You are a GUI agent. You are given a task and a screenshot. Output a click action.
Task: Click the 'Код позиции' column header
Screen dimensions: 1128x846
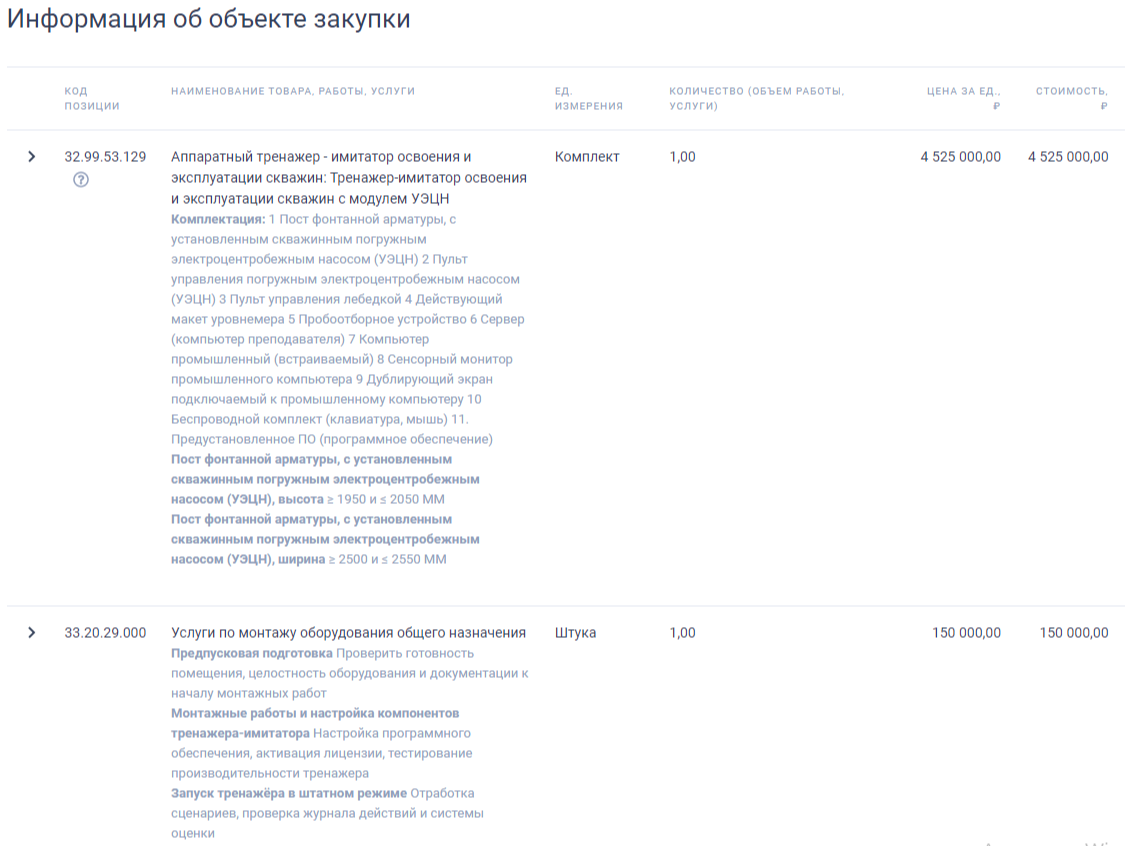[92, 99]
